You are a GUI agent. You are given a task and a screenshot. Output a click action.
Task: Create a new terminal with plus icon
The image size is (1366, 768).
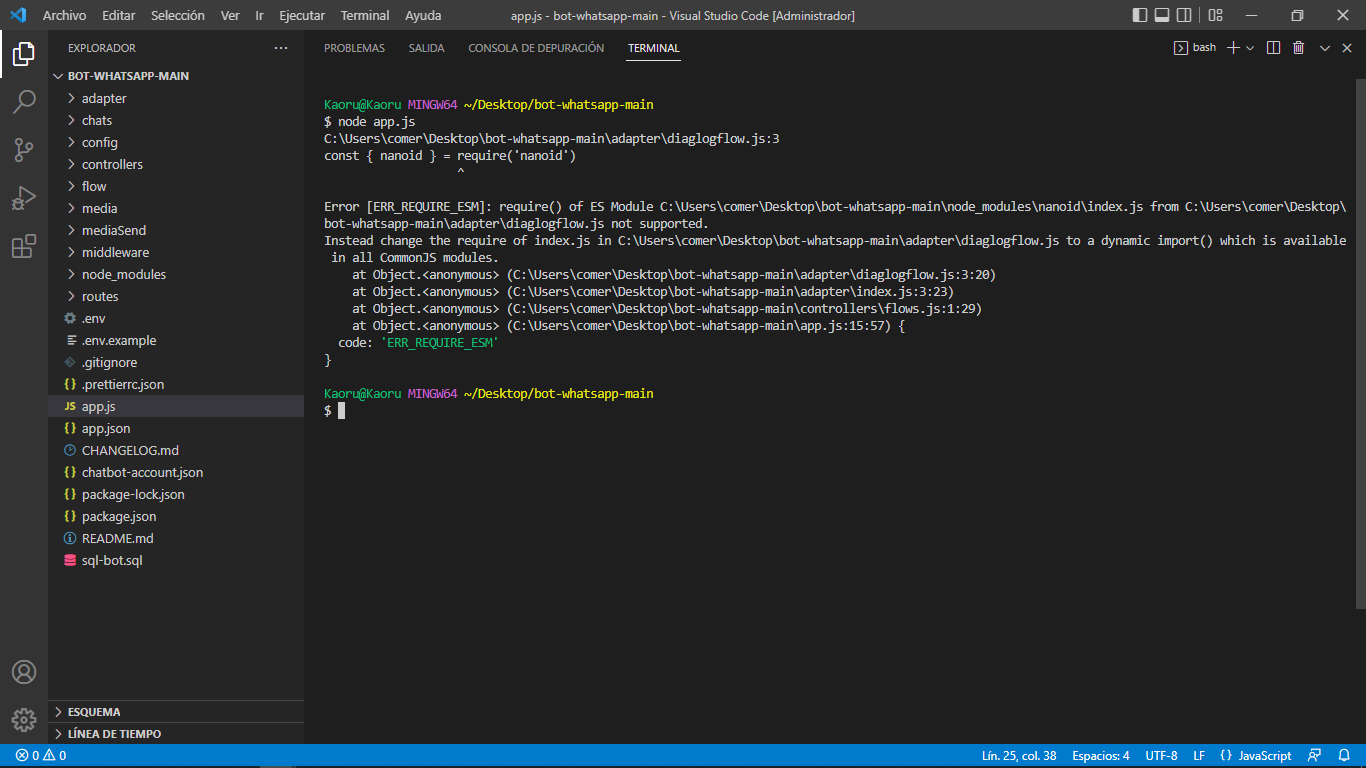pos(1233,47)
